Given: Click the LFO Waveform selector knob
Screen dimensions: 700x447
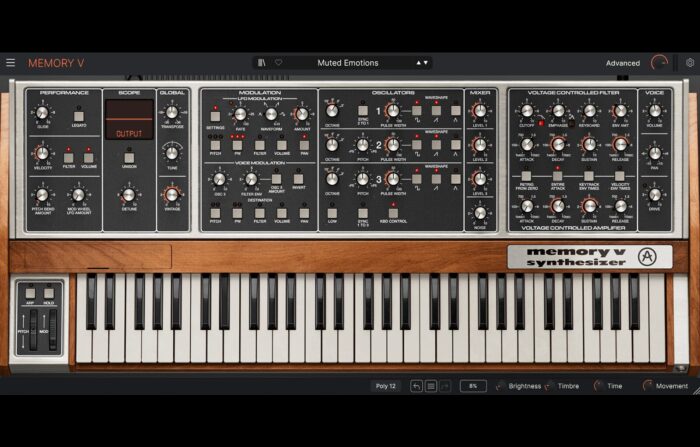Looking at the screenshot, I should pos(271,114).
